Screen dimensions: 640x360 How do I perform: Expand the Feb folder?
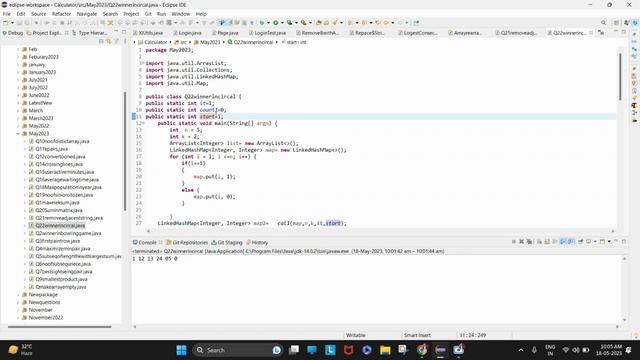click(x=18, y=49)
